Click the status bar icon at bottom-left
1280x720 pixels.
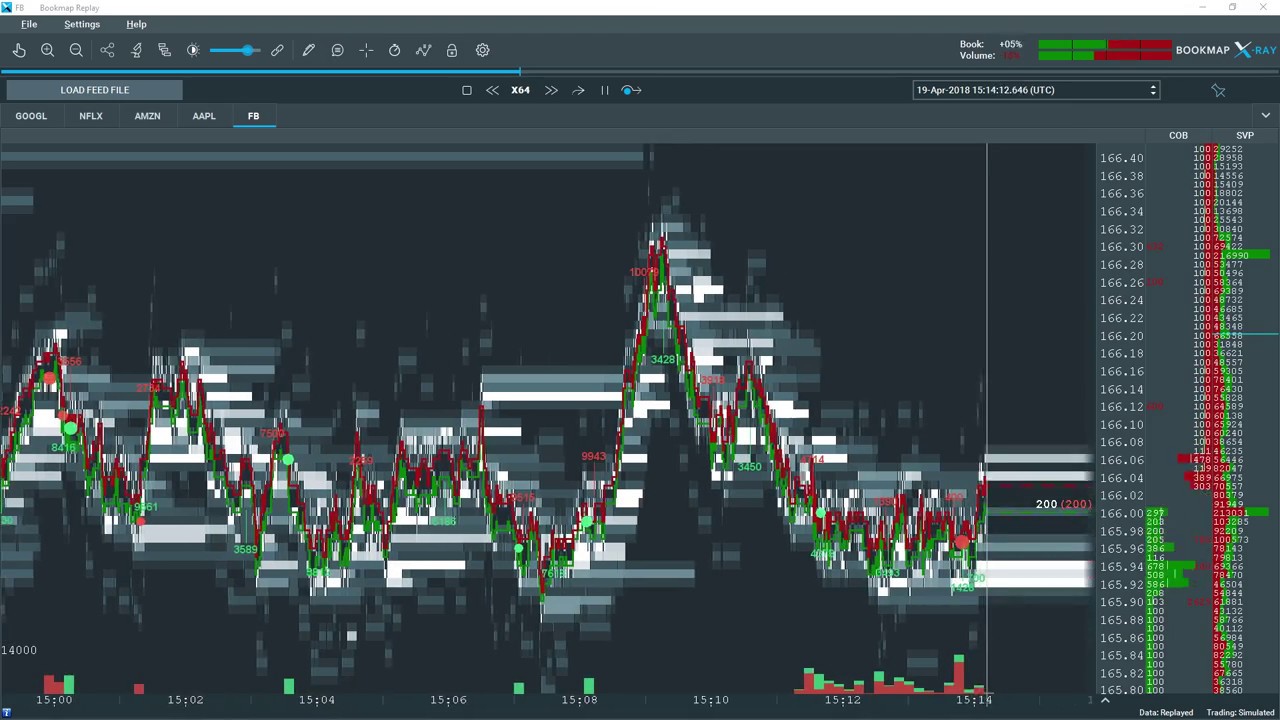[6, 713]
